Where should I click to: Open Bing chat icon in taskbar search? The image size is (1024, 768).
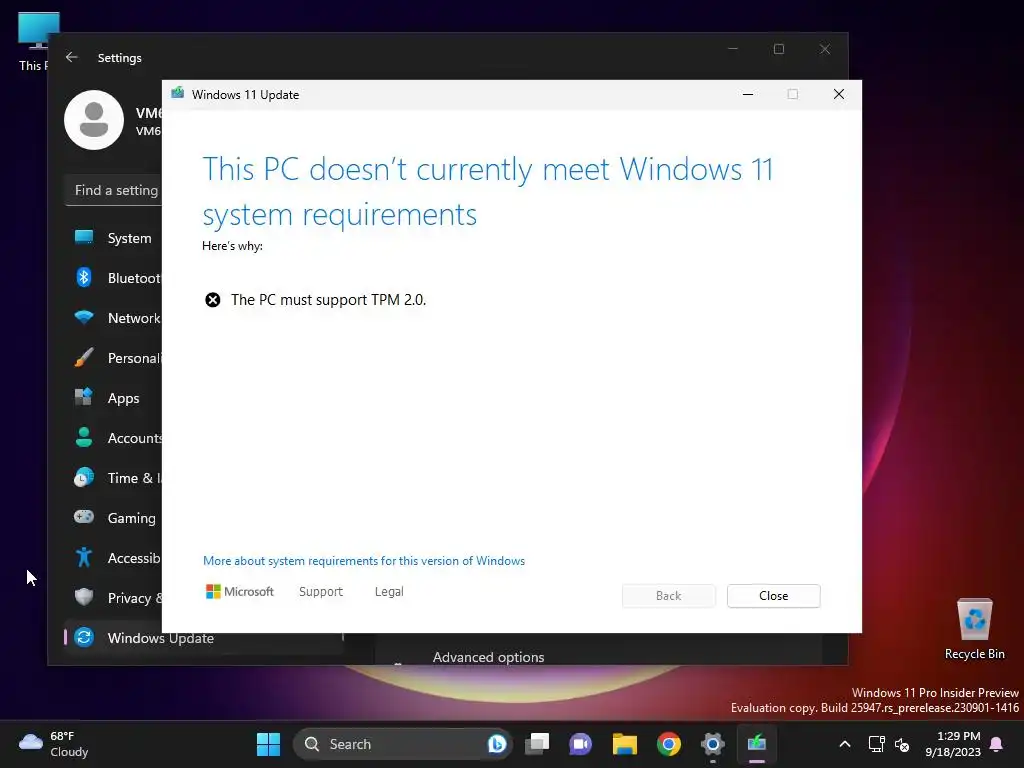click(496, 744)
